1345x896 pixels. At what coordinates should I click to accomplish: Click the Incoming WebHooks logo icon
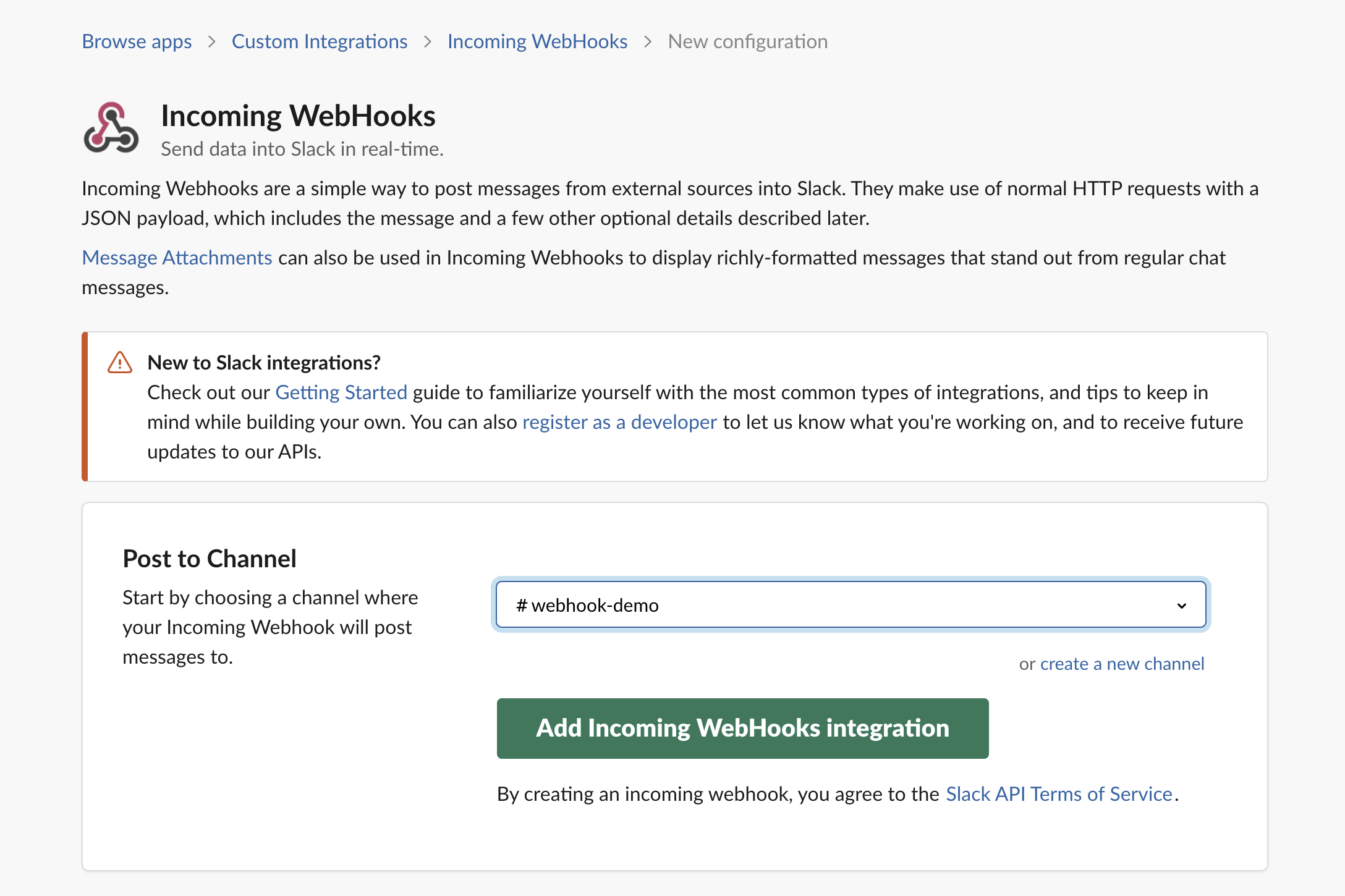click(x=111, y=128)
